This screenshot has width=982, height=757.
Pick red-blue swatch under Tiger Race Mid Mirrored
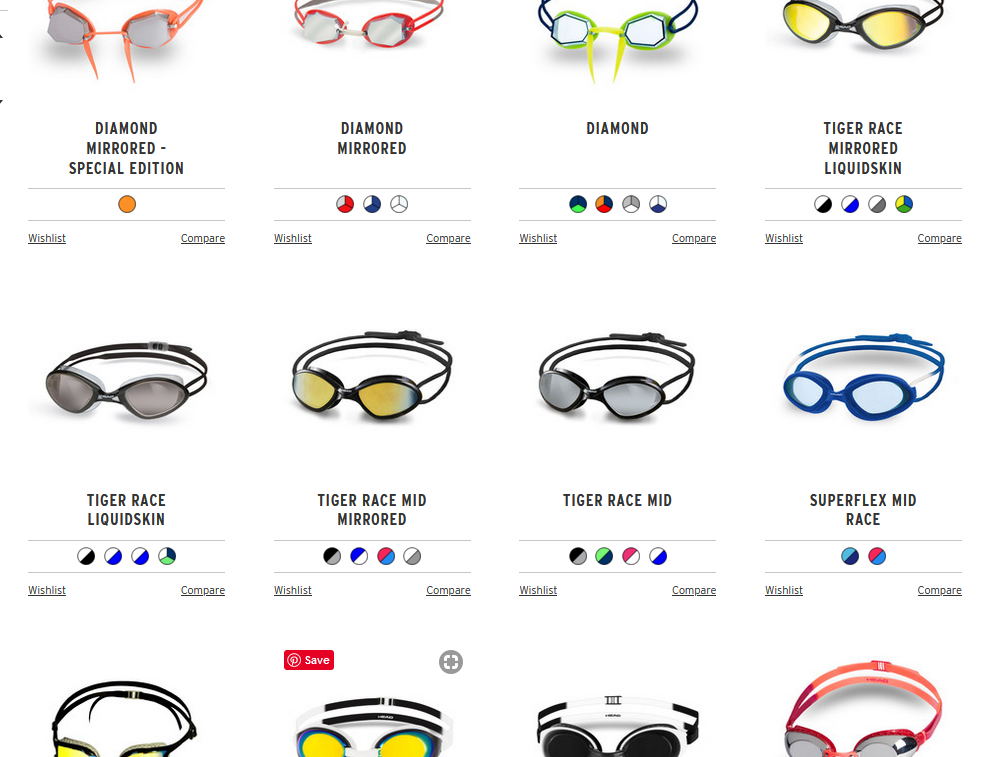386,556
